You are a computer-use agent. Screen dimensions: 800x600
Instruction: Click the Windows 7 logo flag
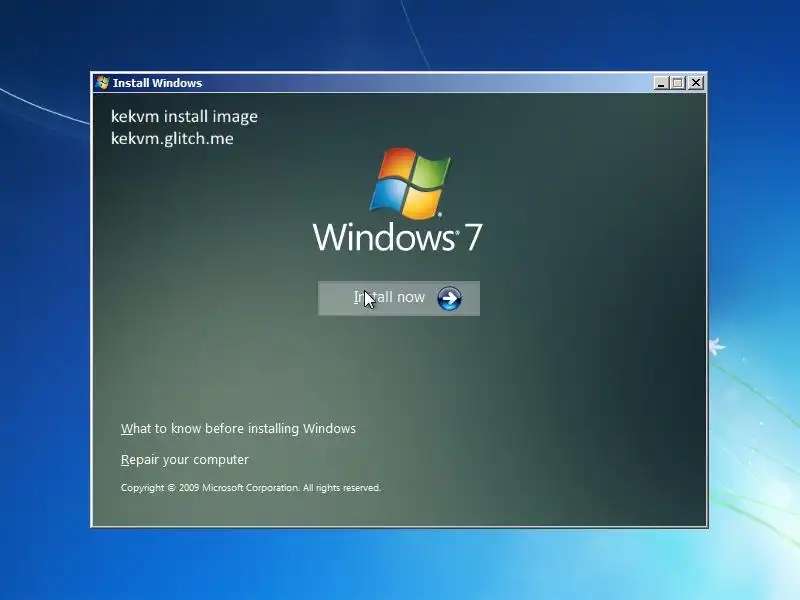pos(410,183)
